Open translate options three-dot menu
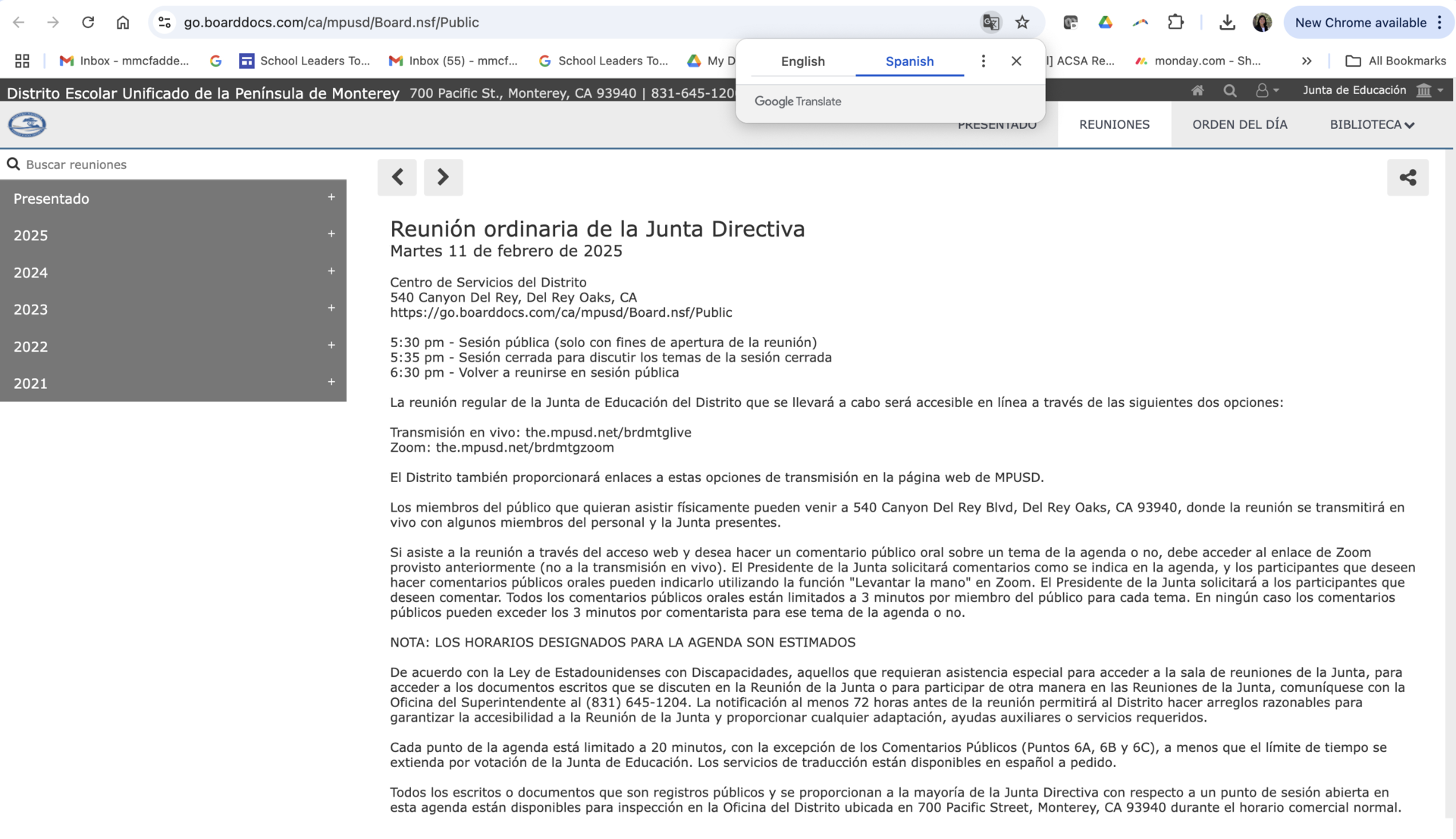This screenshot has height=839, width=1456. (x=983, y=61)
